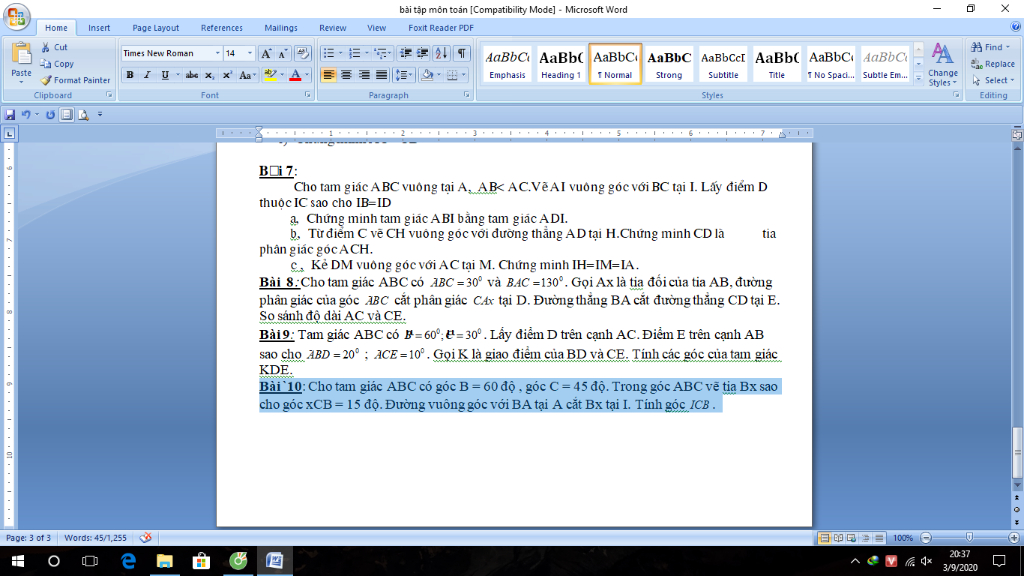The image size is (1024, 576).
Task: Click the Paste clipboard icon
Action: tap(21, 54)
